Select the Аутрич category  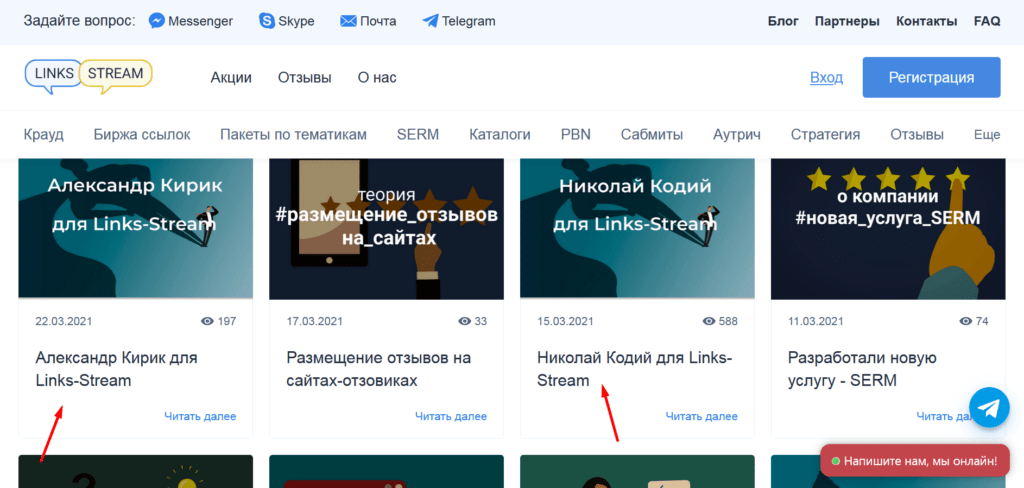[737, 135]
